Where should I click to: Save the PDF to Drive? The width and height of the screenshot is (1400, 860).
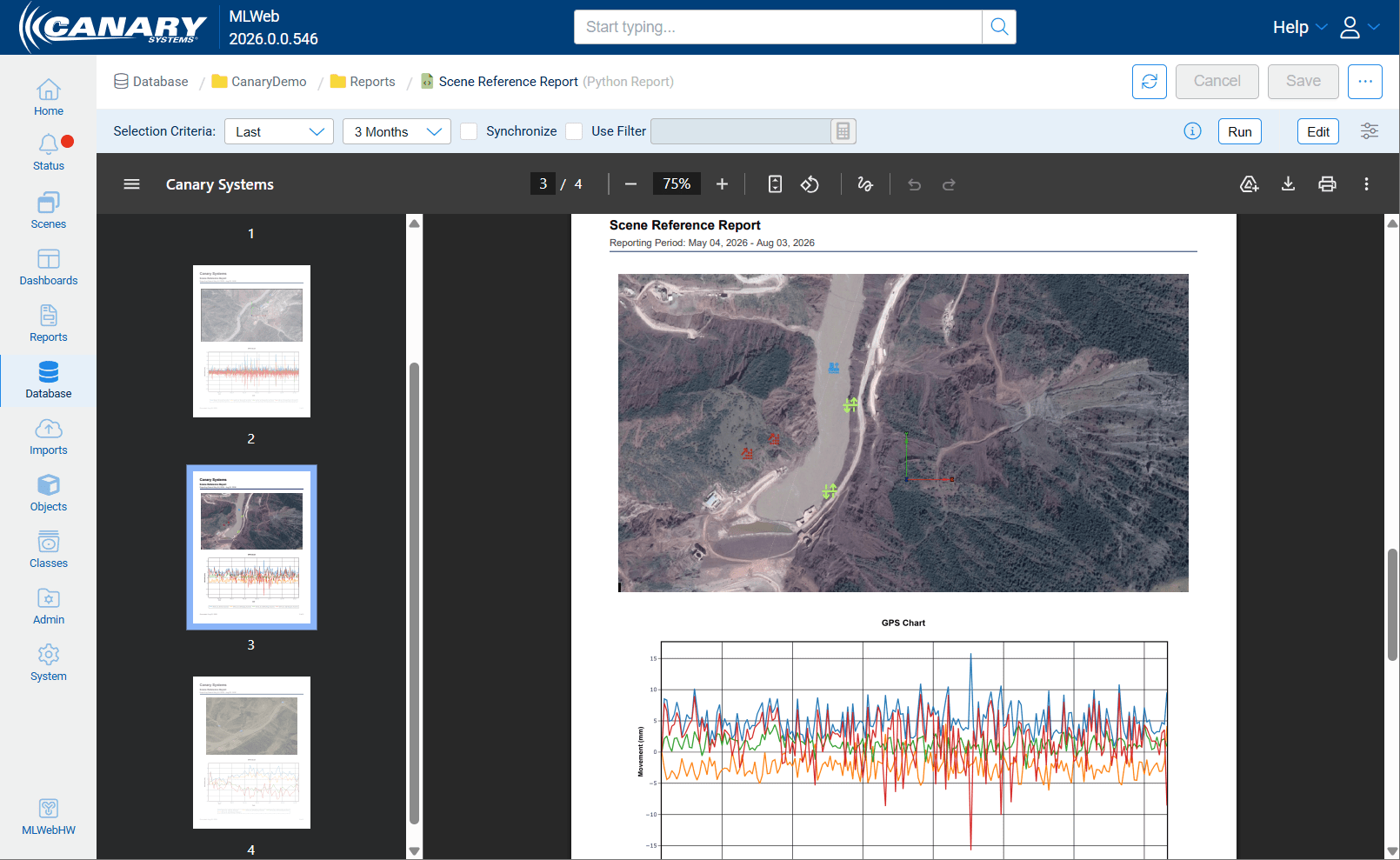point(1250,184)
